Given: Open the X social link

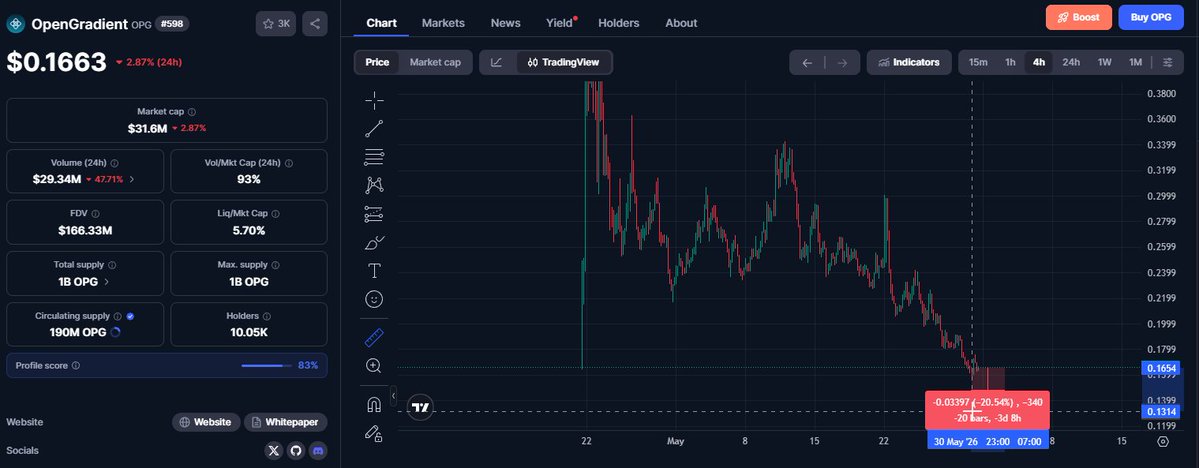Looking at the screenshot, I should (274, 450).
